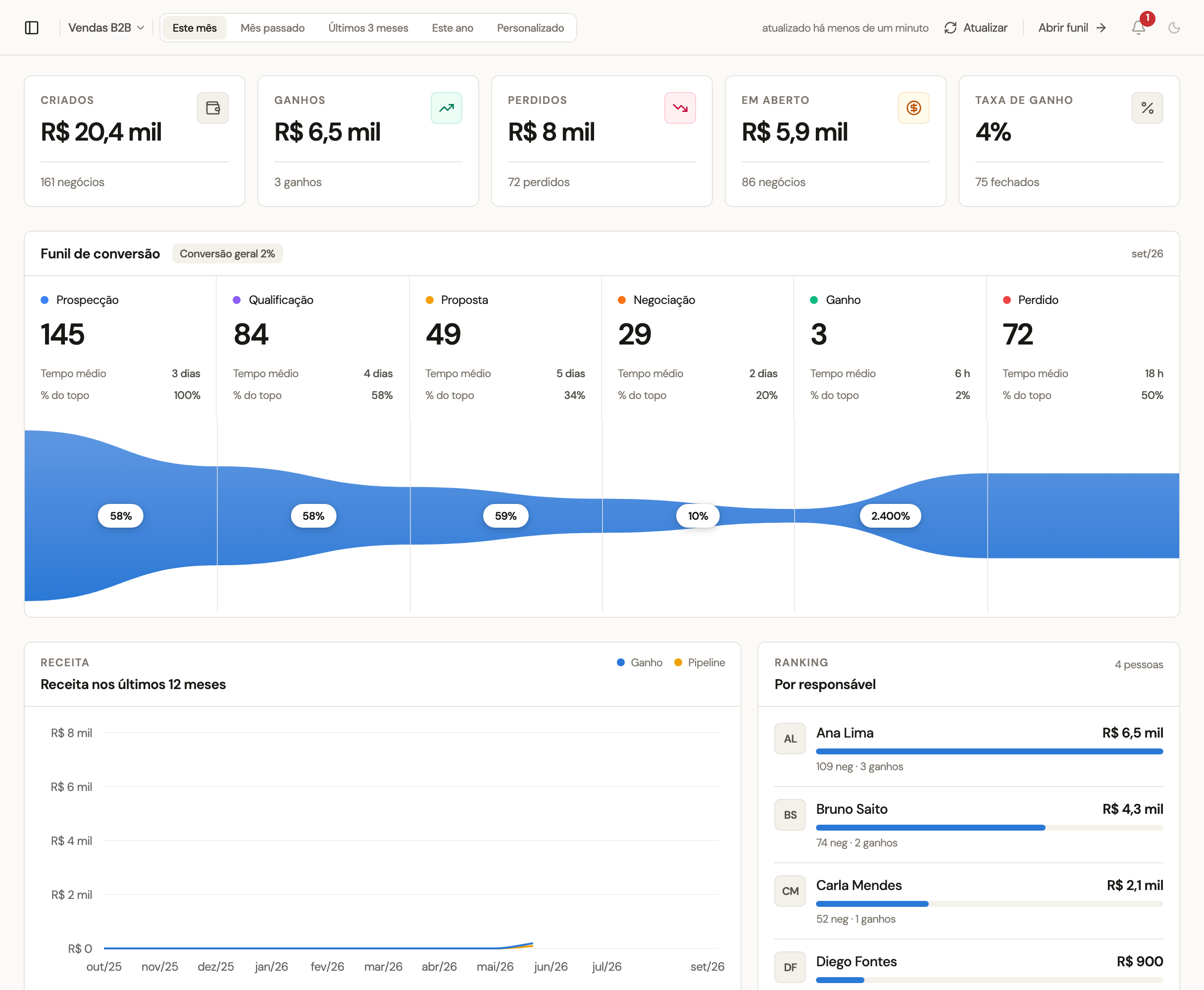
Task: Click the 58% conversion label under Prospecção
Action: 121,516
